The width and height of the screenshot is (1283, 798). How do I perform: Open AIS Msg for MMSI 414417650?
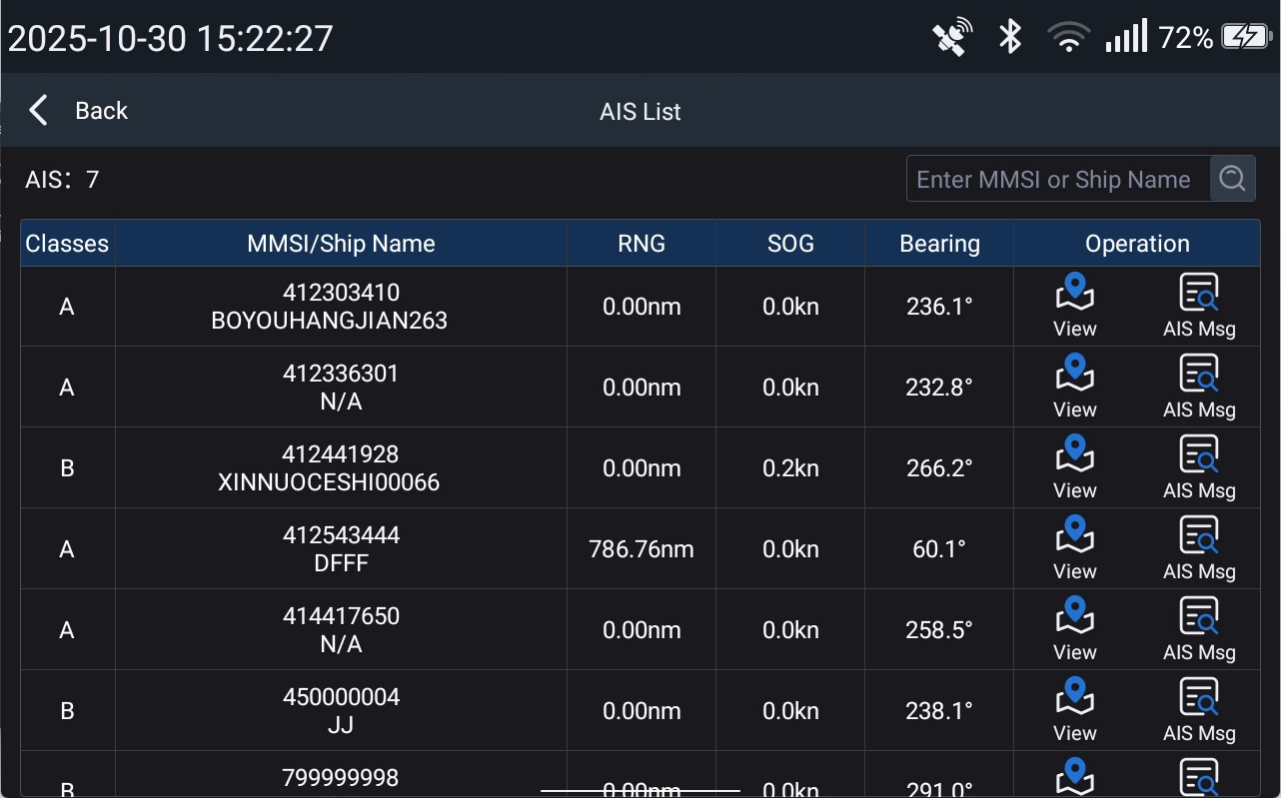[1199, 630]
